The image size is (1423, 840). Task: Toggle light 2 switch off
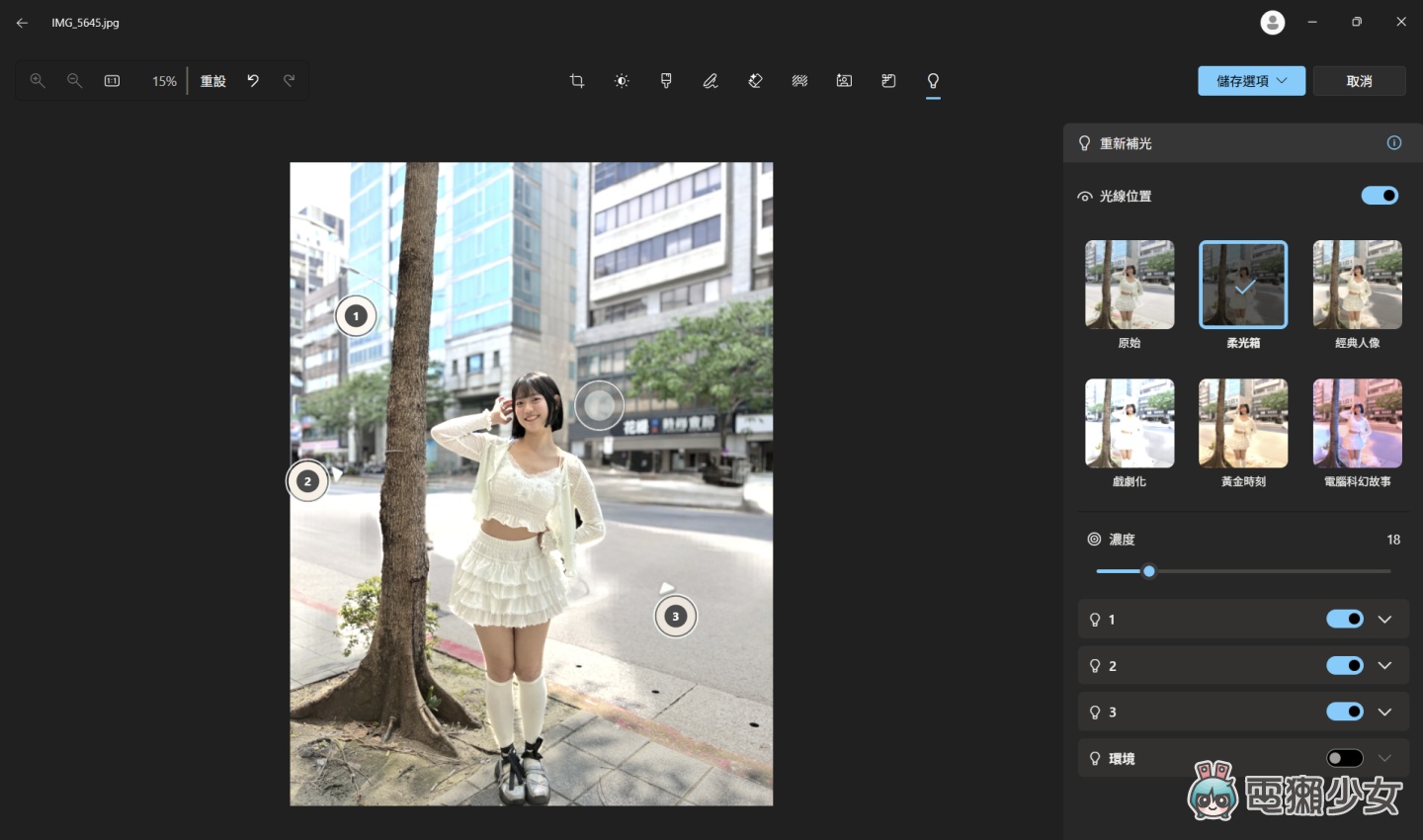point(1345,666)
